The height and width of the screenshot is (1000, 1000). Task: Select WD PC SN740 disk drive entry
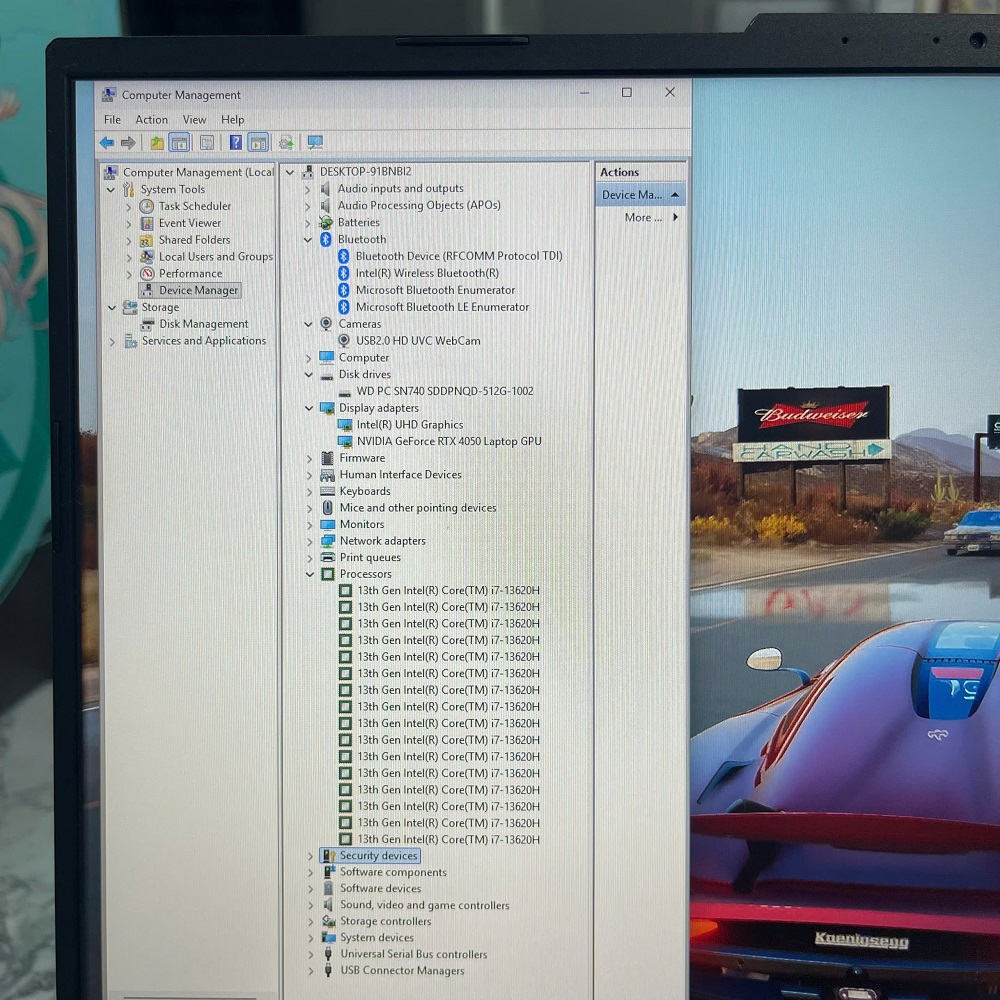tap(444, 391)
